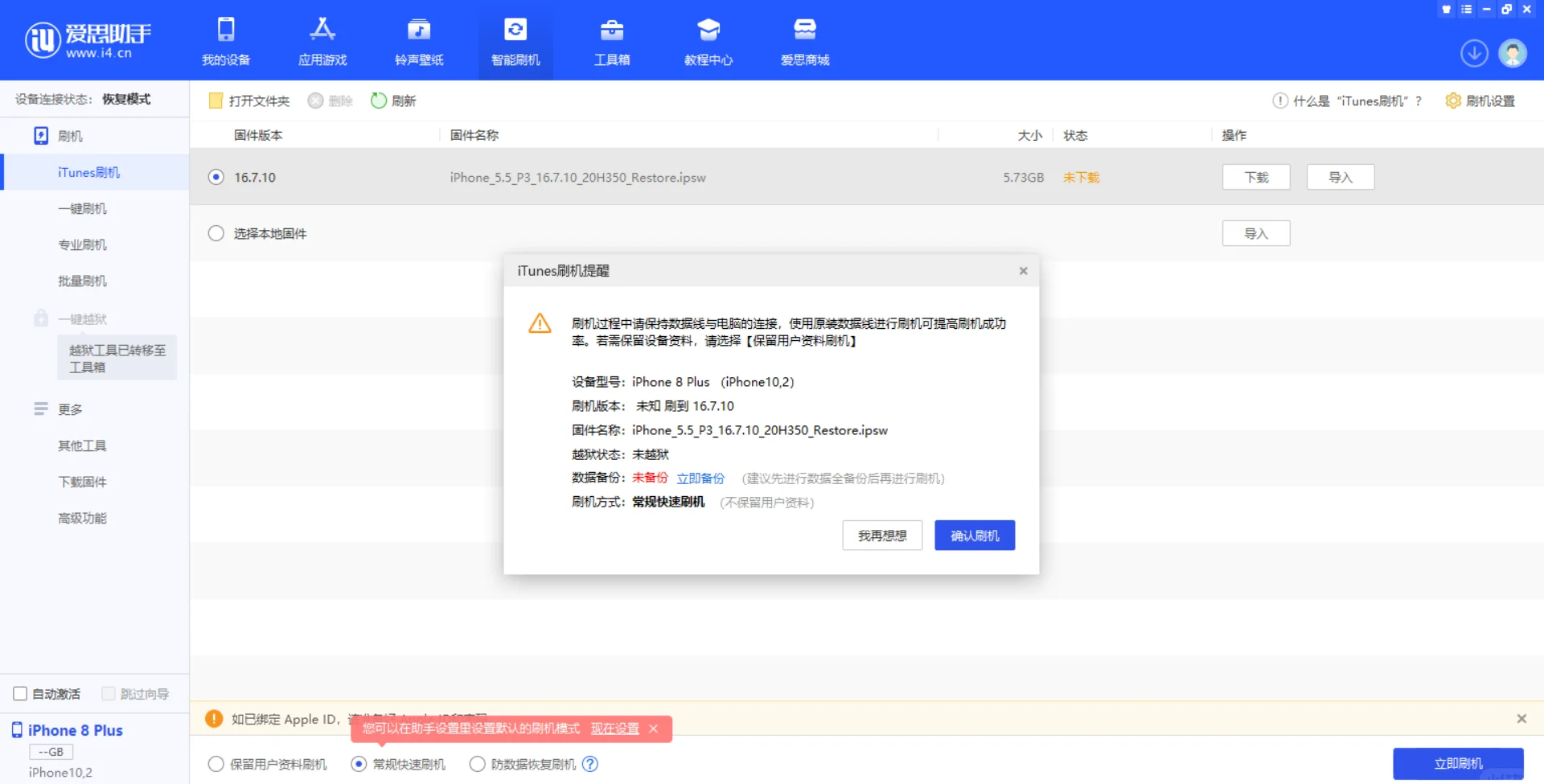Click the help question mark beside 防数据恢复刷机
The width and height of the screenshot is (1544, 784).
(590, 764)
